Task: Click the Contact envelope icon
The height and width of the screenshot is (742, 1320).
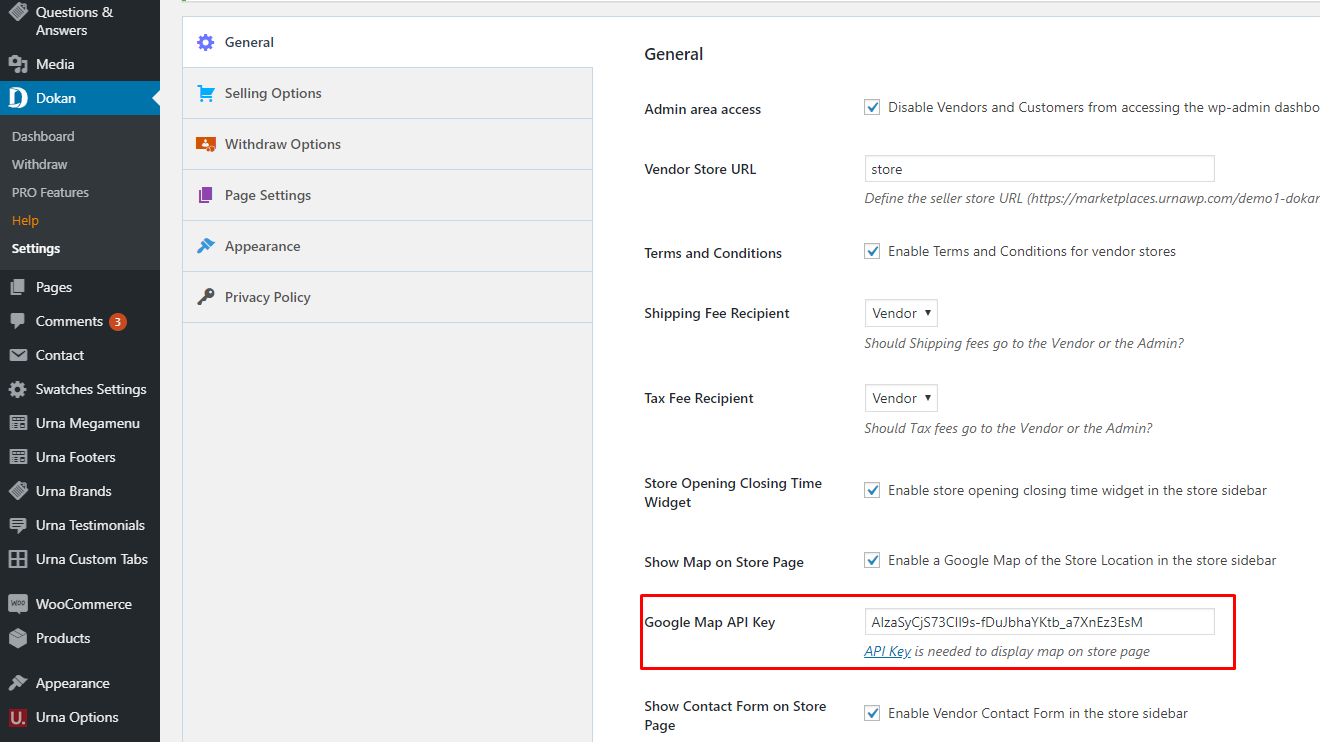Action: point(18,355)
